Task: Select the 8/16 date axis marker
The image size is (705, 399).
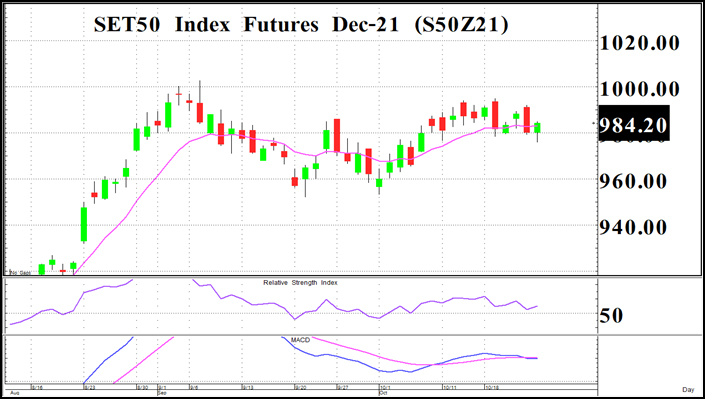Action: pyautogui.click(x=37, y=387)
